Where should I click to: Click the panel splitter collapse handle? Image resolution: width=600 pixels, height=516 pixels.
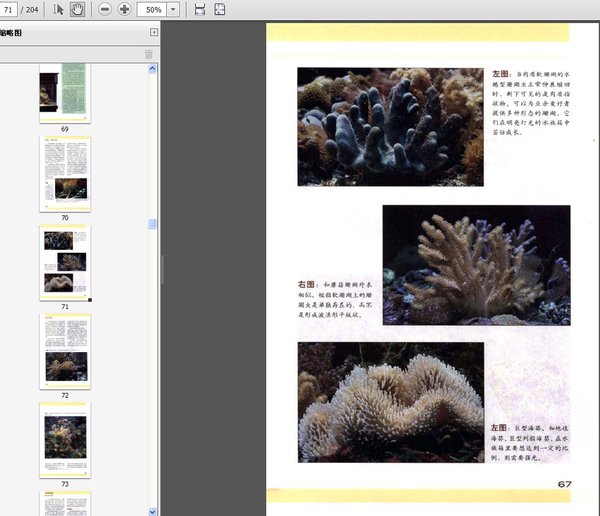(162, 270)
